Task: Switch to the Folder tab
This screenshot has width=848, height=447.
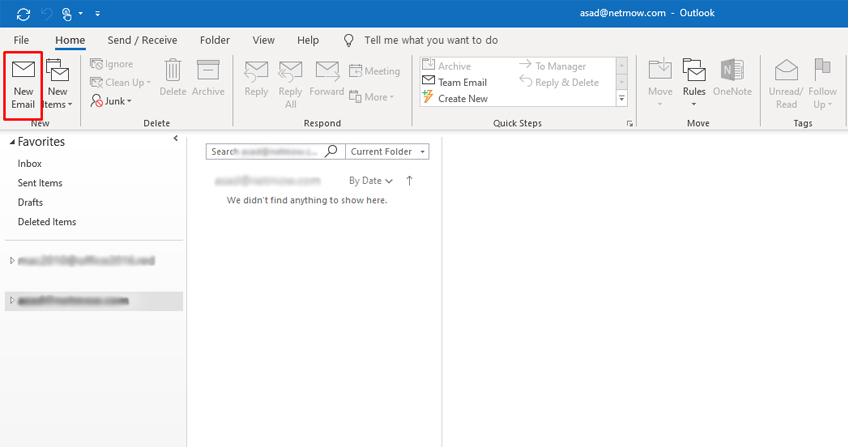Action: click(215, 40)
